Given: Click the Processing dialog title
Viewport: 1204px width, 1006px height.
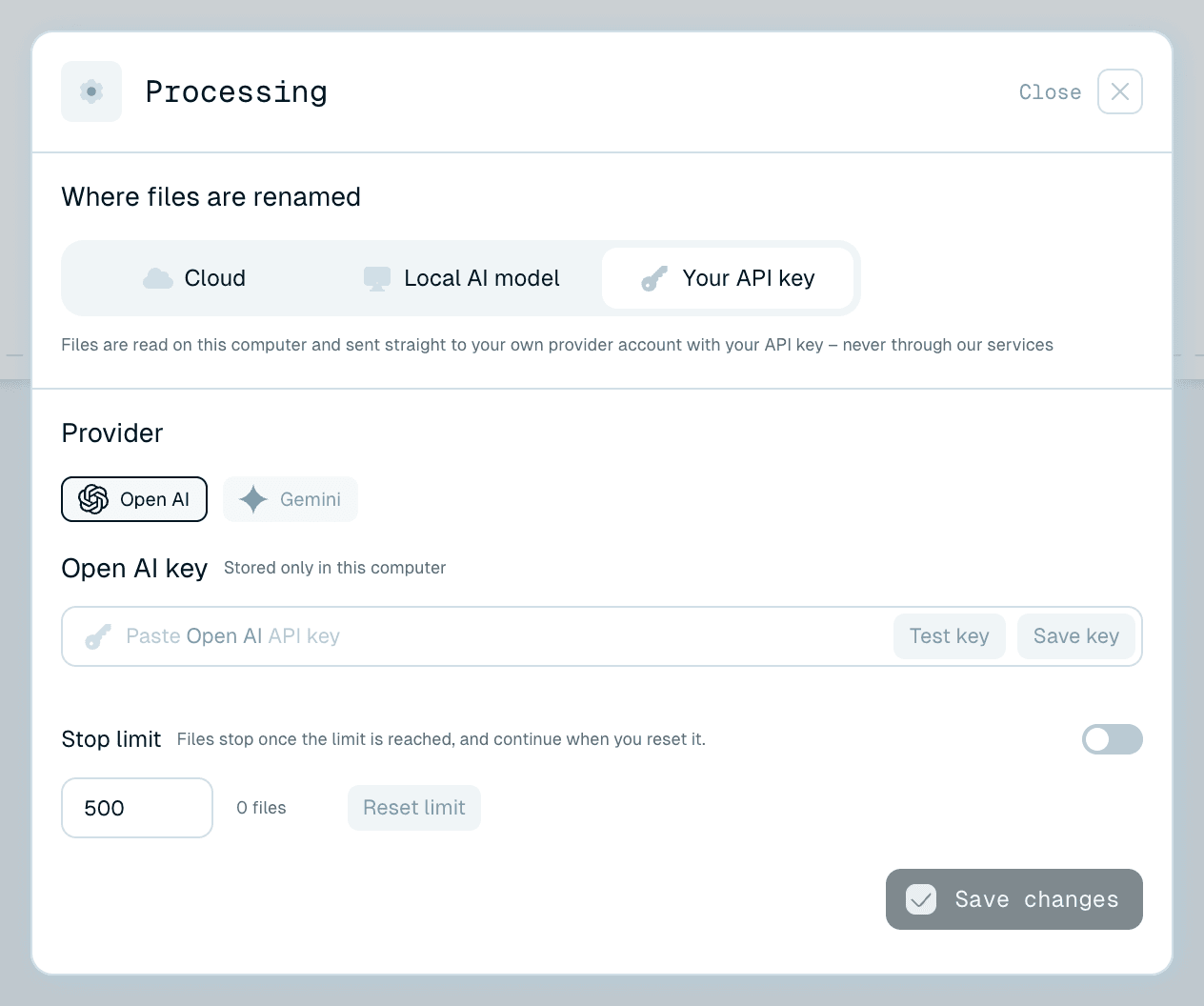Looking at the screenshot, I should point(236,92).
